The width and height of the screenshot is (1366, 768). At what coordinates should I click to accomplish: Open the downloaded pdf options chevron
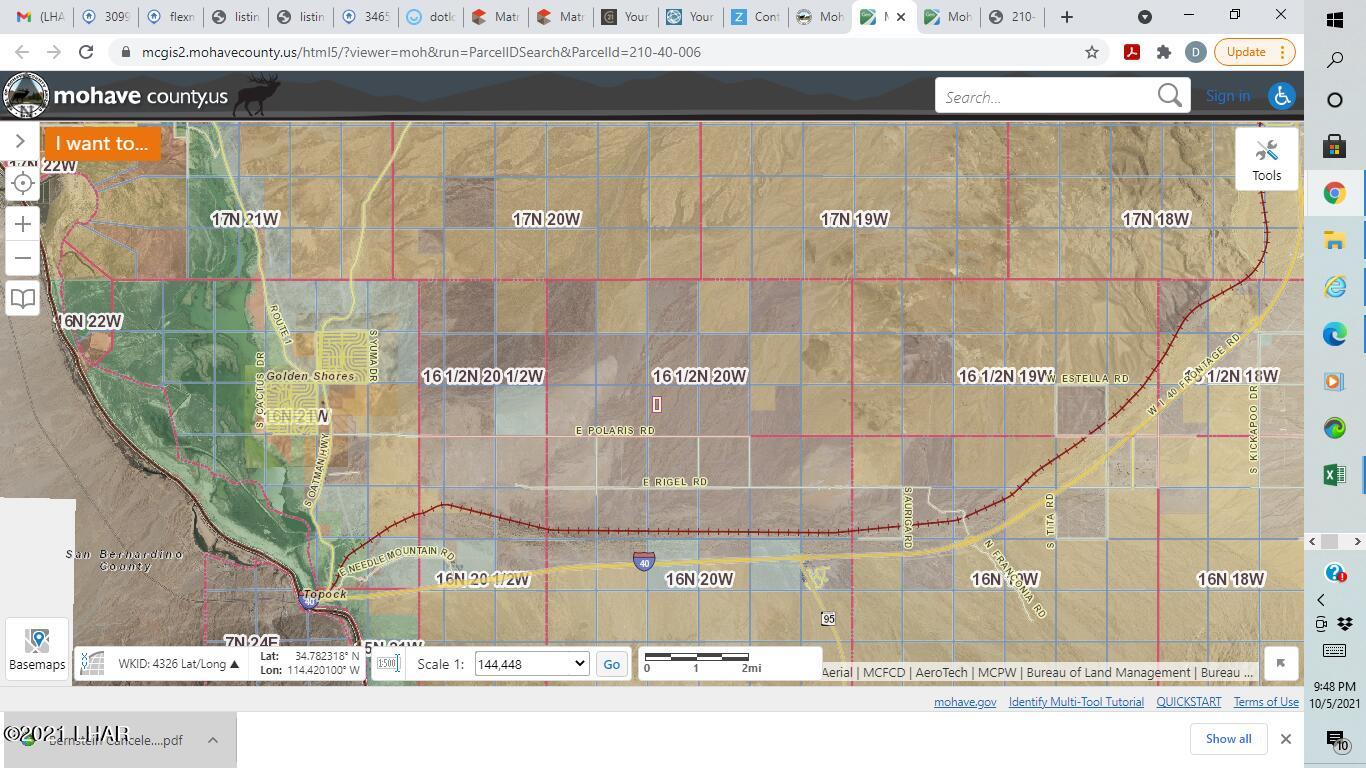pos(213,740)
